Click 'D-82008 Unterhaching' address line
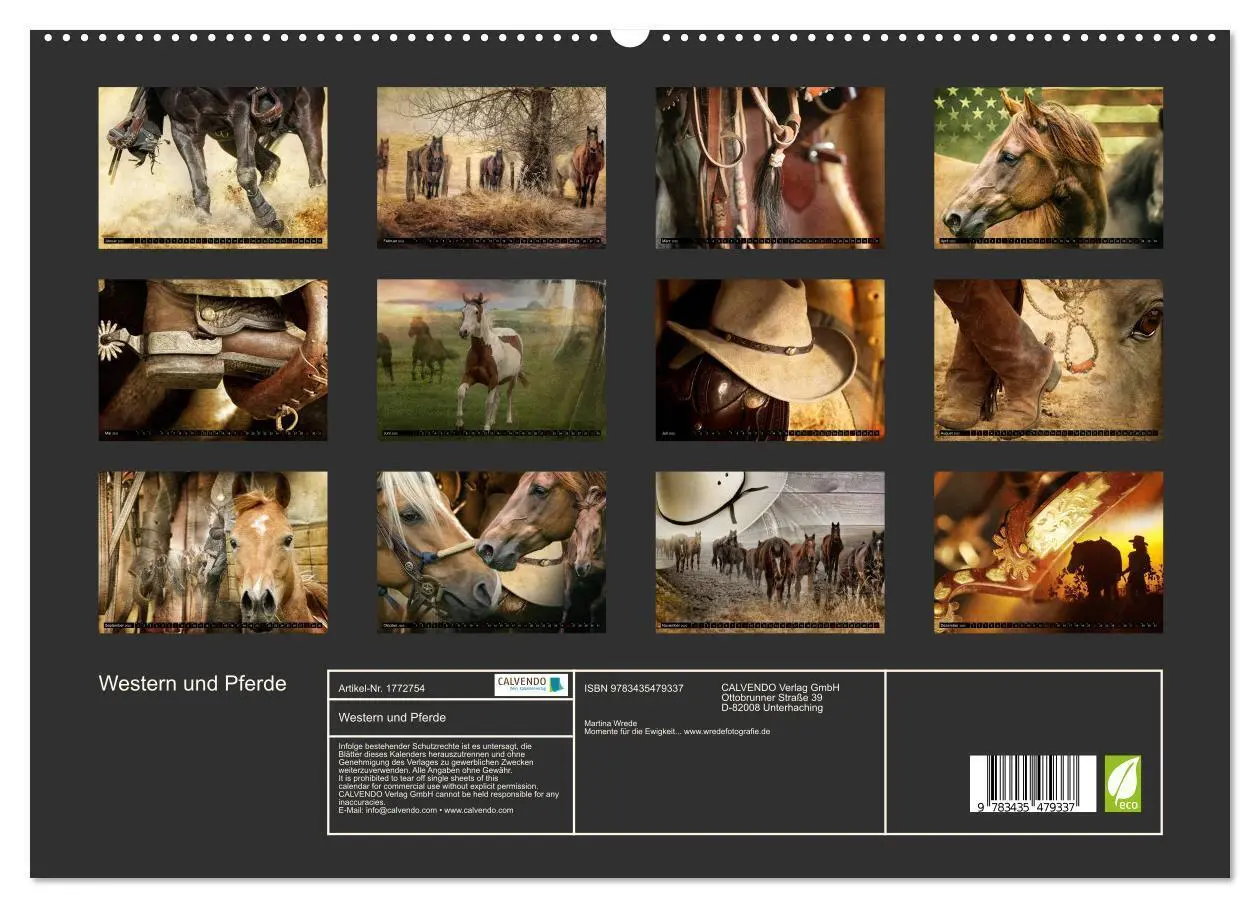This screenshot has height=908, width=1260. tap(772, 708)
